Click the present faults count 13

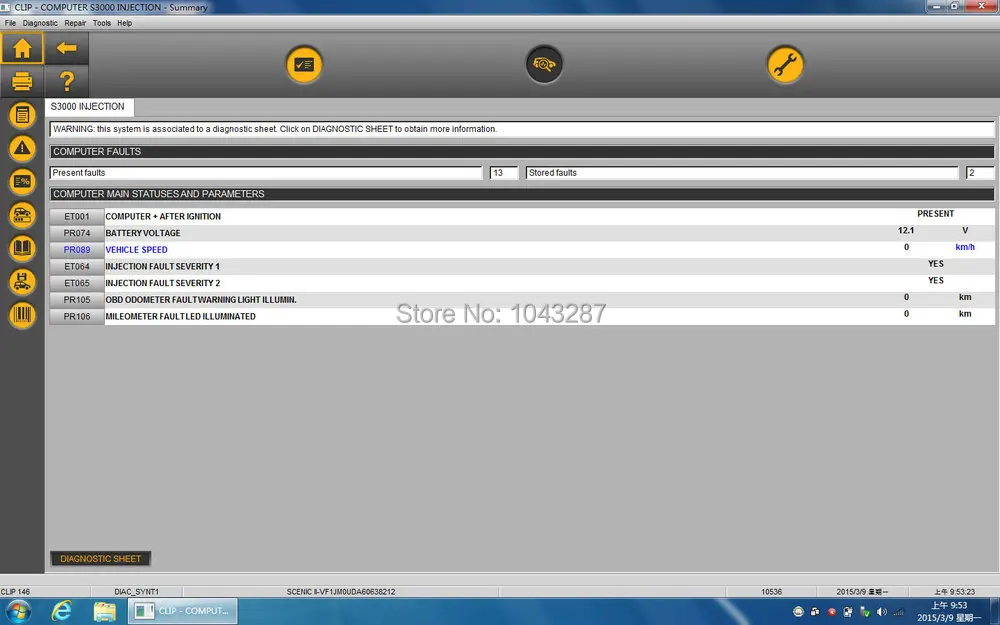click(504, 173)
